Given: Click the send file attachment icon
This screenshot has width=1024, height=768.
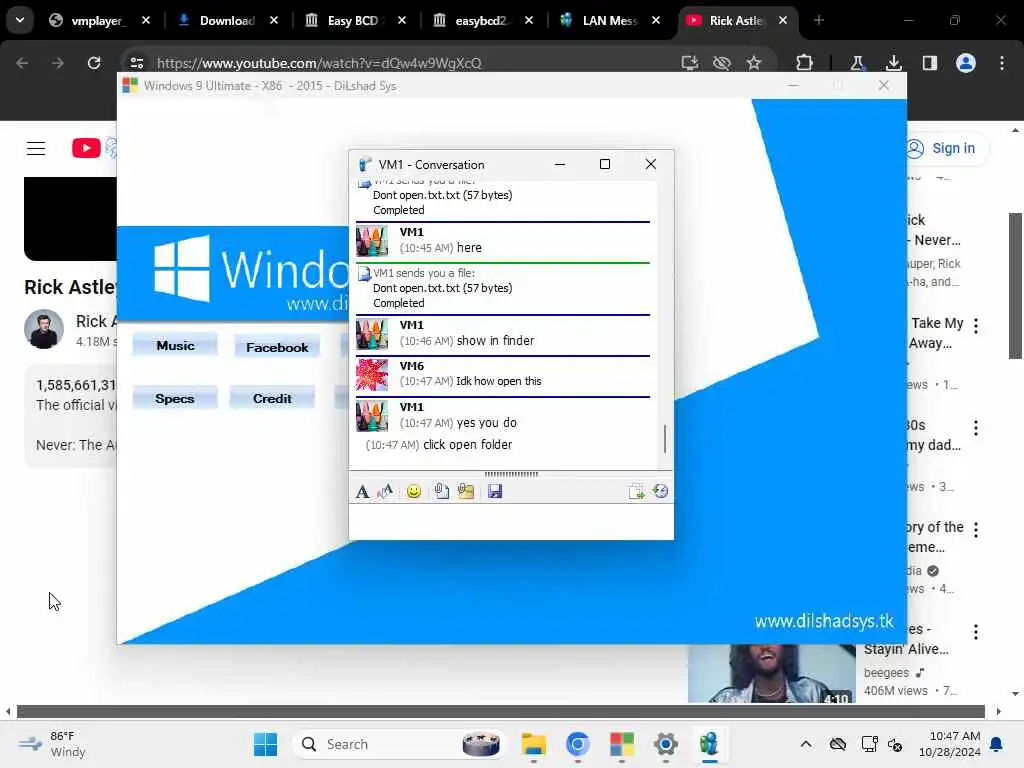Looking at the screenshot, I should coord(441,491).
